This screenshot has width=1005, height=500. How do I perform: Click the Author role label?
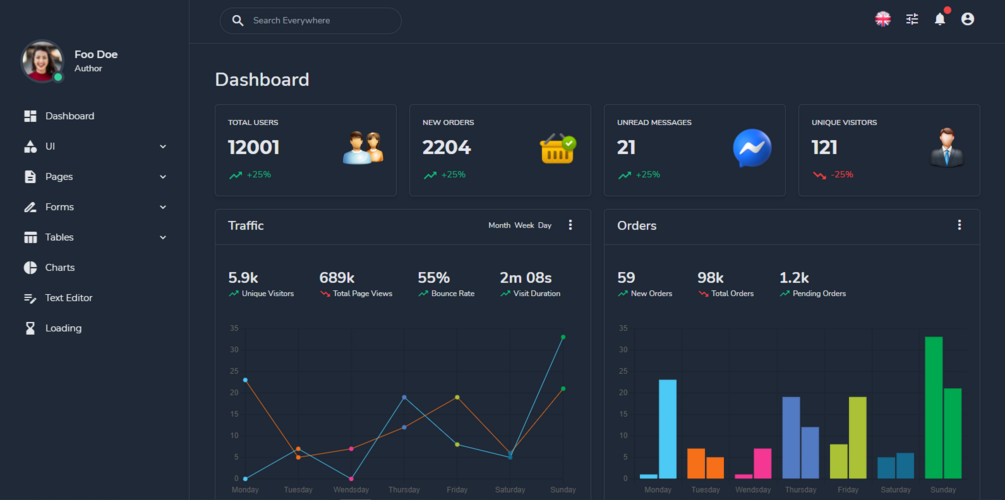point(88,69)
